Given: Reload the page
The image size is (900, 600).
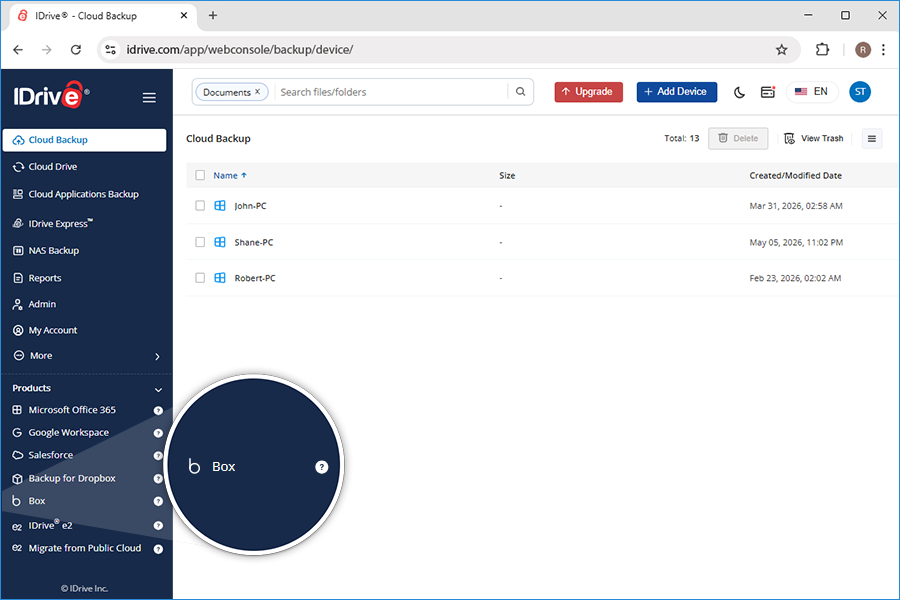Looking at the screenshot, I should 76,50.
